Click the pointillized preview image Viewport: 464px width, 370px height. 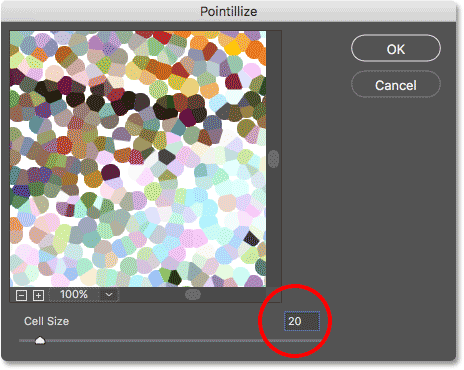pos(138,159)
